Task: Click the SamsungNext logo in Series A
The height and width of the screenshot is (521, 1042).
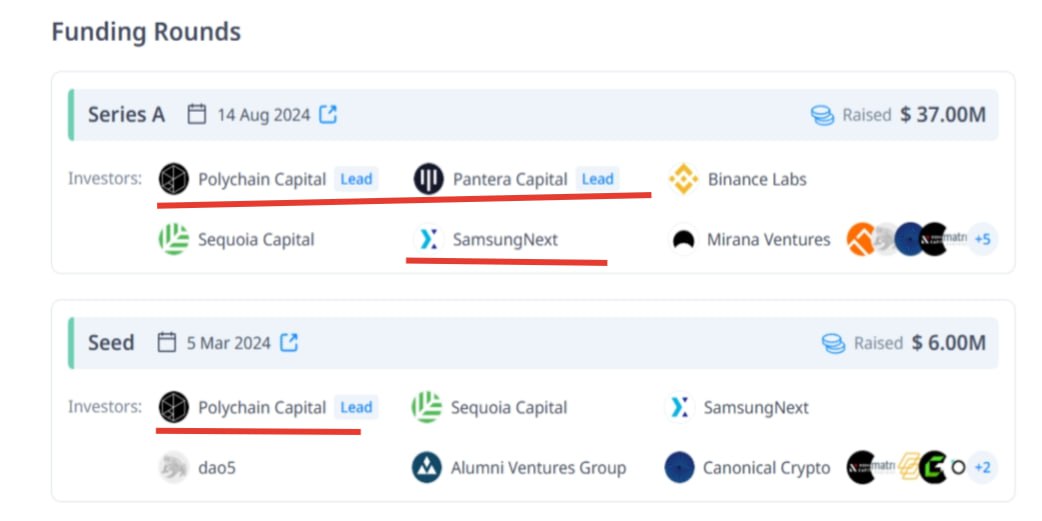Action: 429,239
